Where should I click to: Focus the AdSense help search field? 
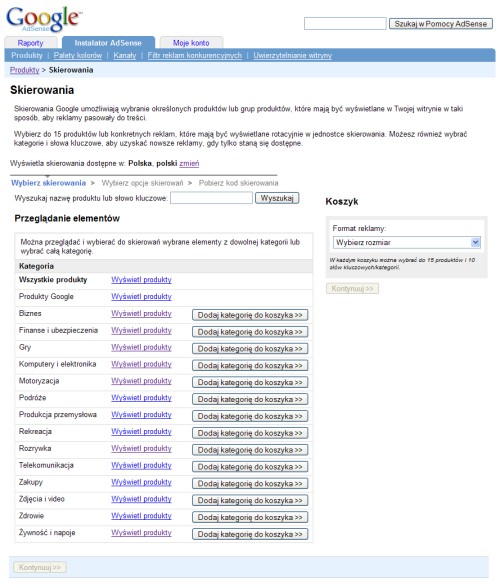click(345, 23)
